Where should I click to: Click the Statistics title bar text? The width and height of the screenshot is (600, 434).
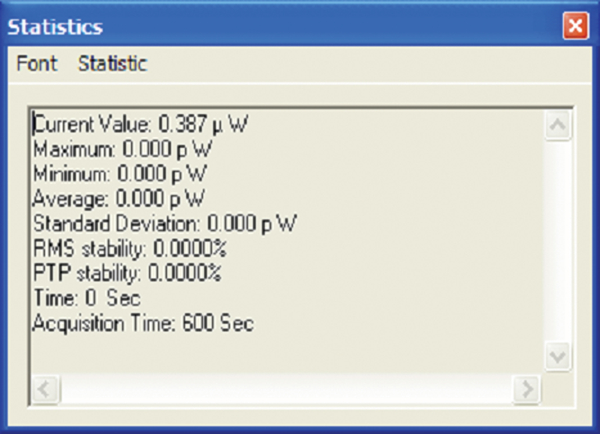coord(55,25)
